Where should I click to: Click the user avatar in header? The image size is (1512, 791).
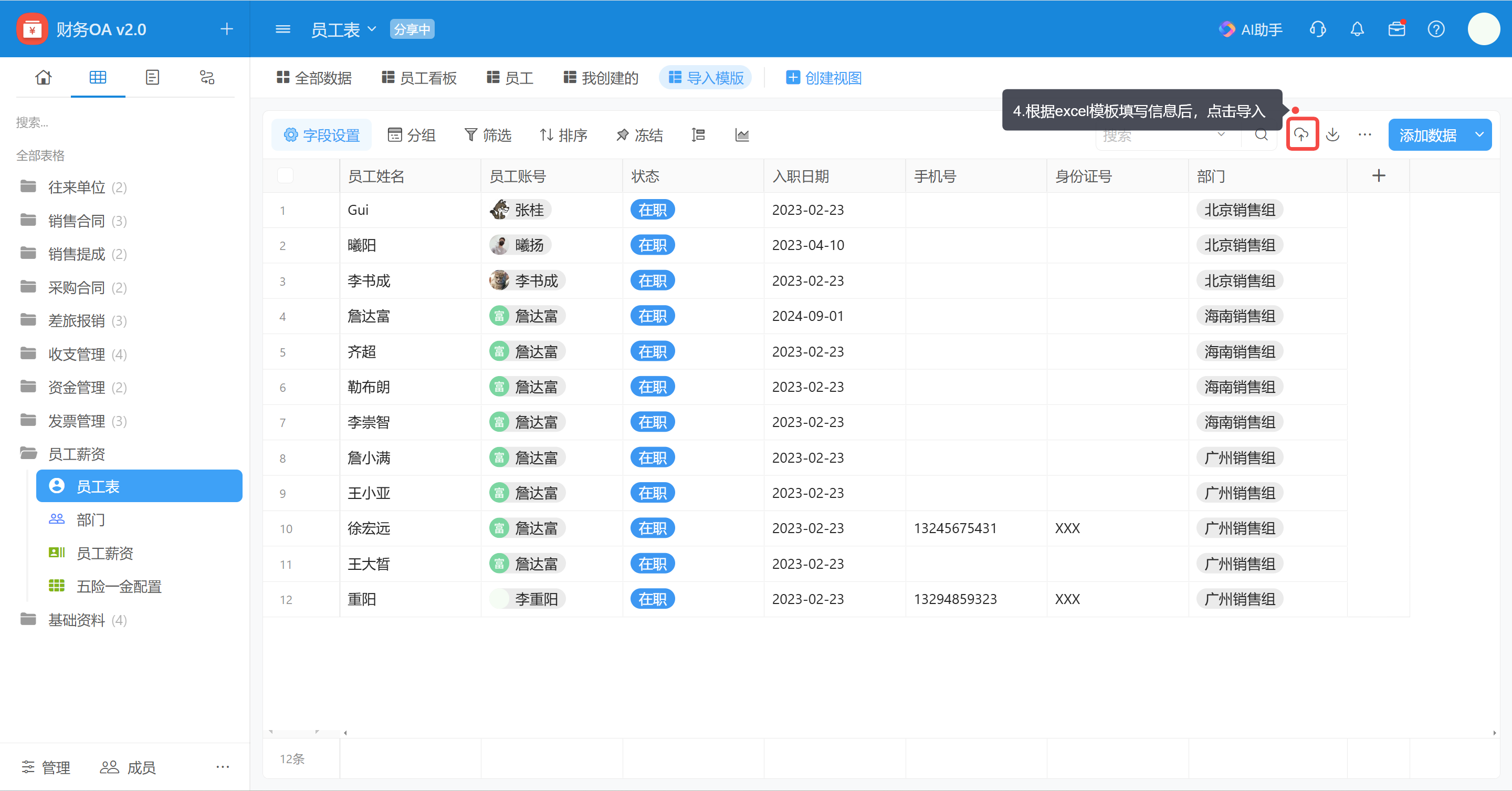1483,29
